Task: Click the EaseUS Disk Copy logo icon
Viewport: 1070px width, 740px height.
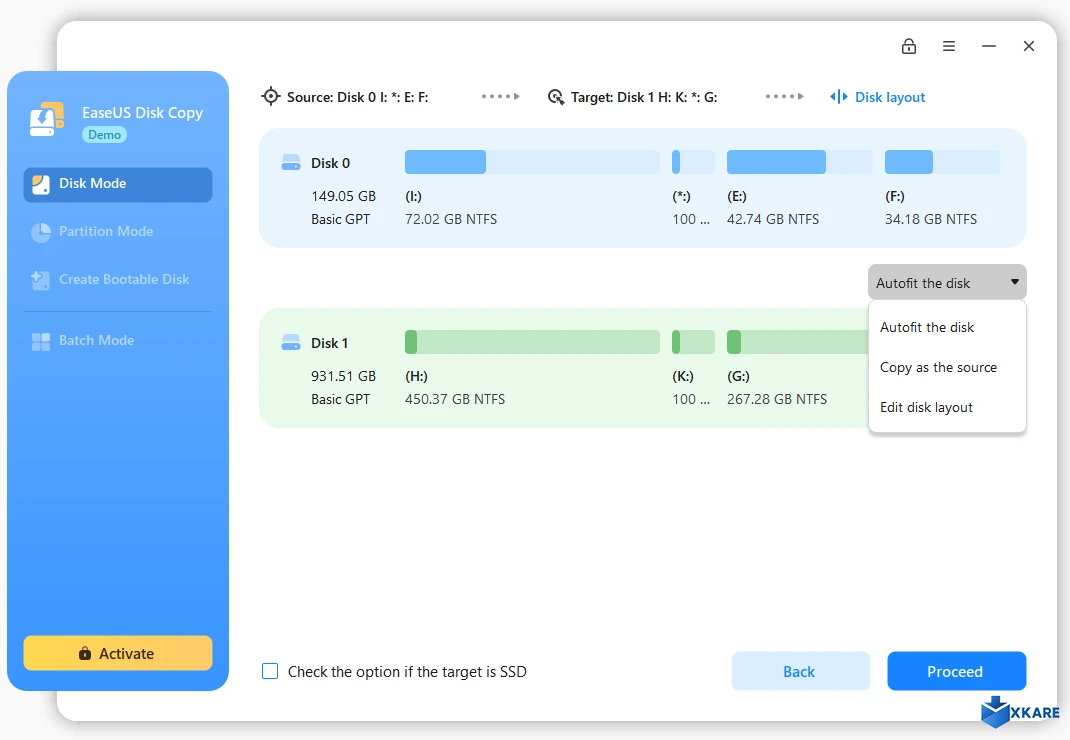Action: [x=47, y=119]
